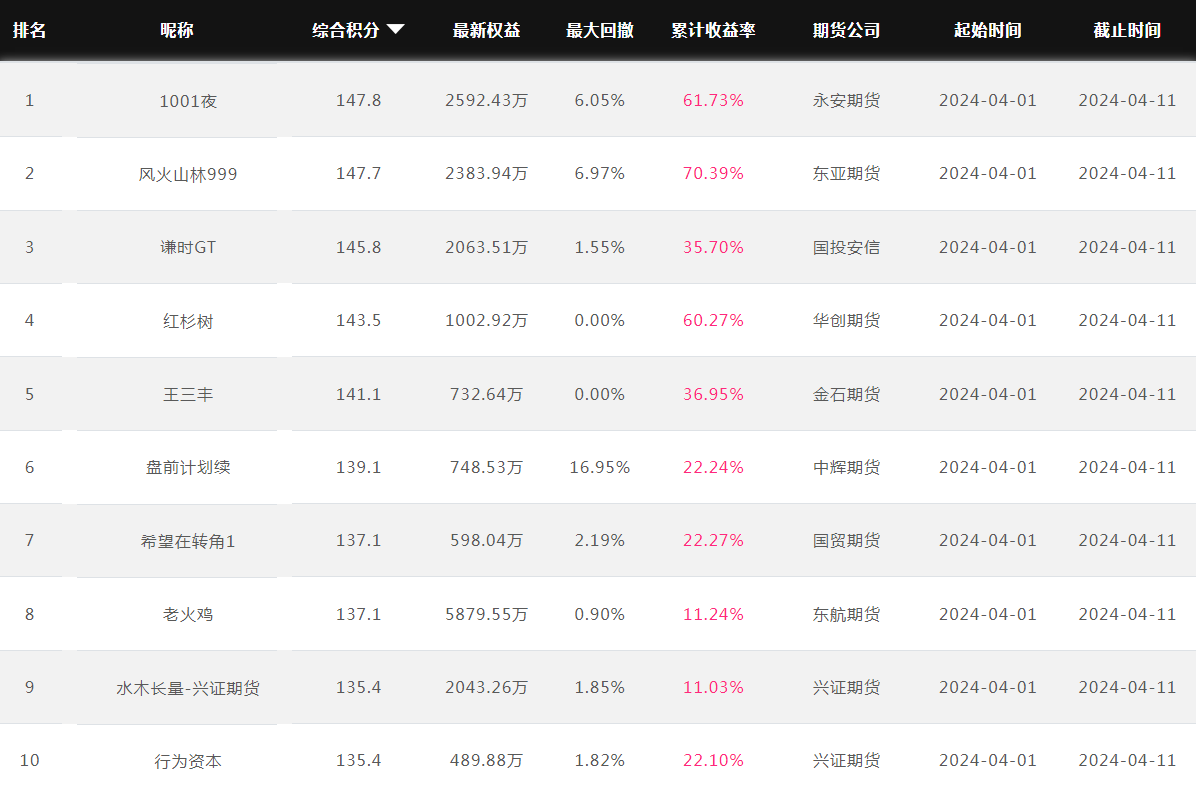Click score 145.8

coord(358,247)
